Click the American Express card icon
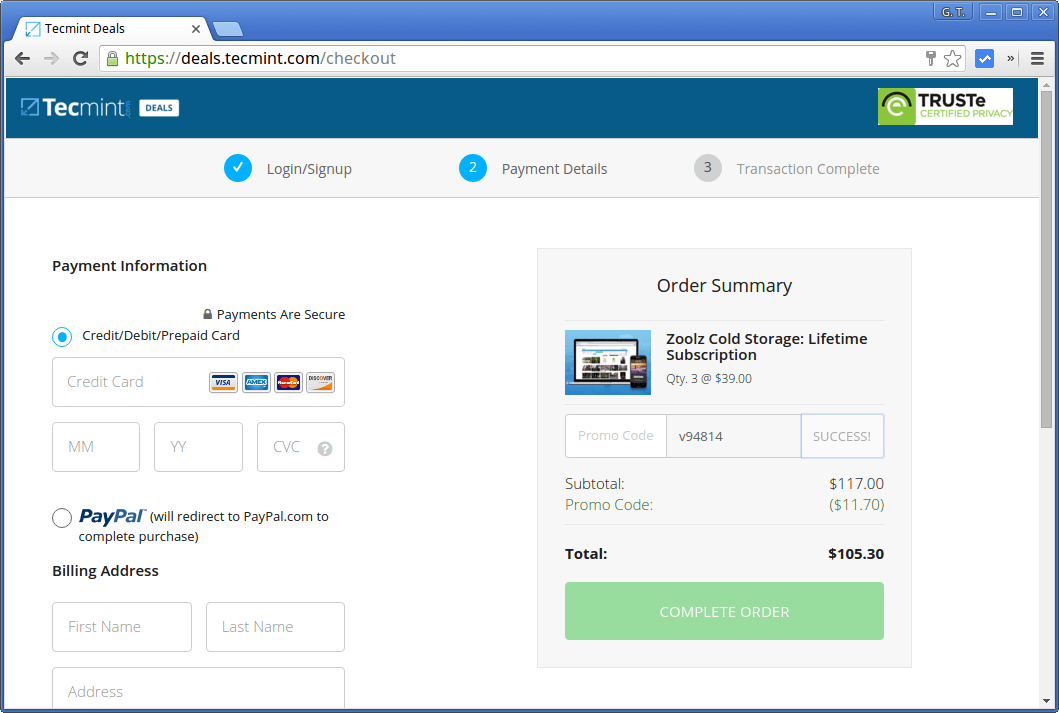Image resolution: width=1059 pixels, height=713 pixels. 256,382
